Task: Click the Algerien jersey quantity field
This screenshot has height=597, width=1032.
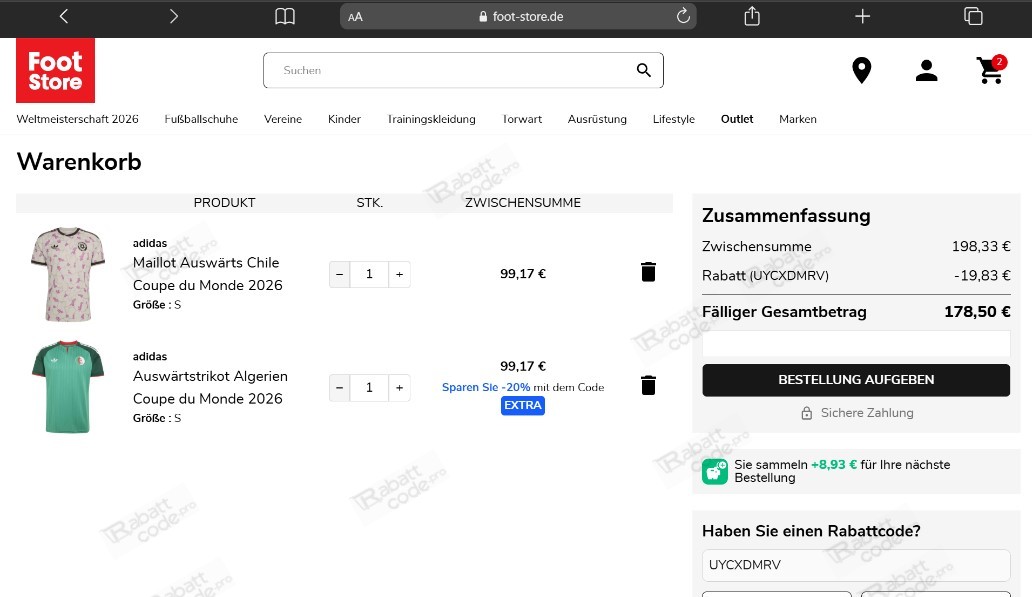Action: click(369, 388)
